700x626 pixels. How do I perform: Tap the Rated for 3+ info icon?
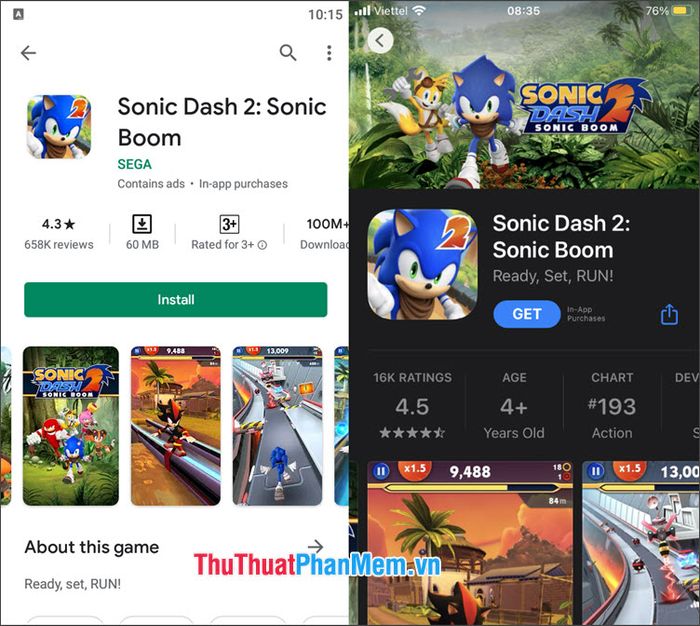coord(262,245)
